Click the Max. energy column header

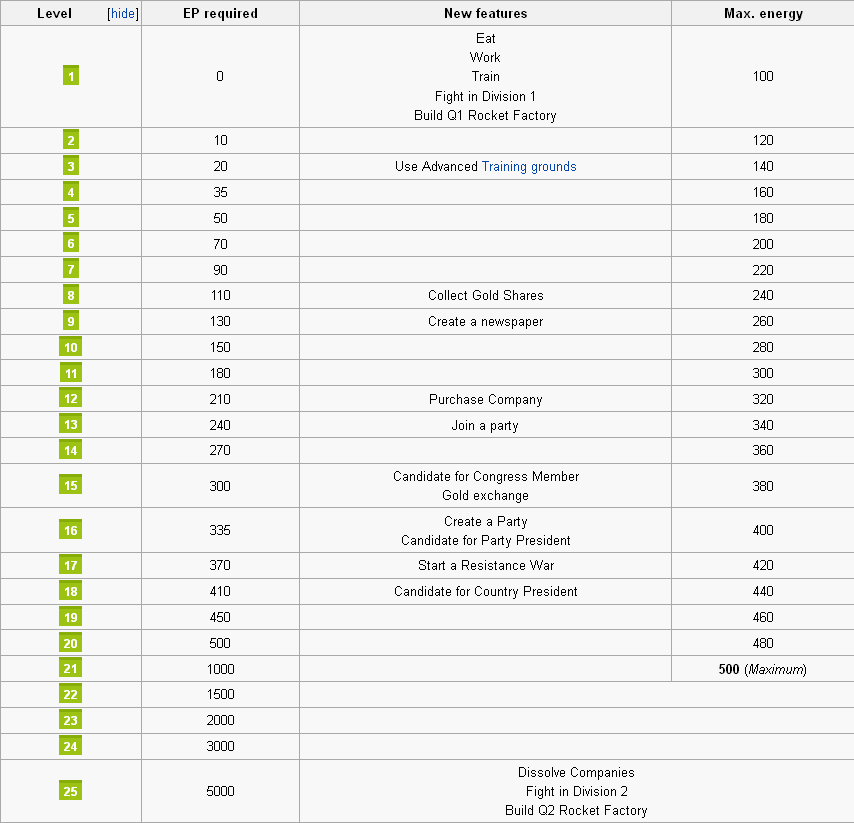pyautogui.click(x=763, y=13)
